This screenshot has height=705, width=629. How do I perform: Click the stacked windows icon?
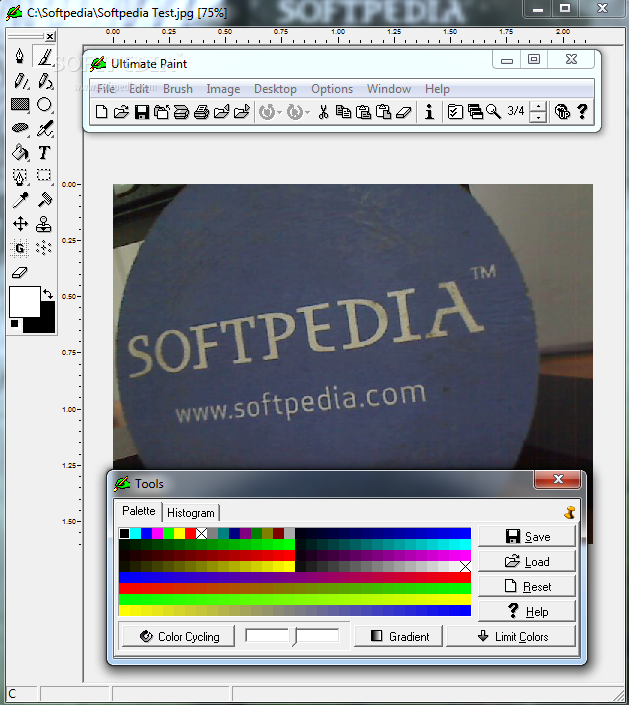coord(475,112)
